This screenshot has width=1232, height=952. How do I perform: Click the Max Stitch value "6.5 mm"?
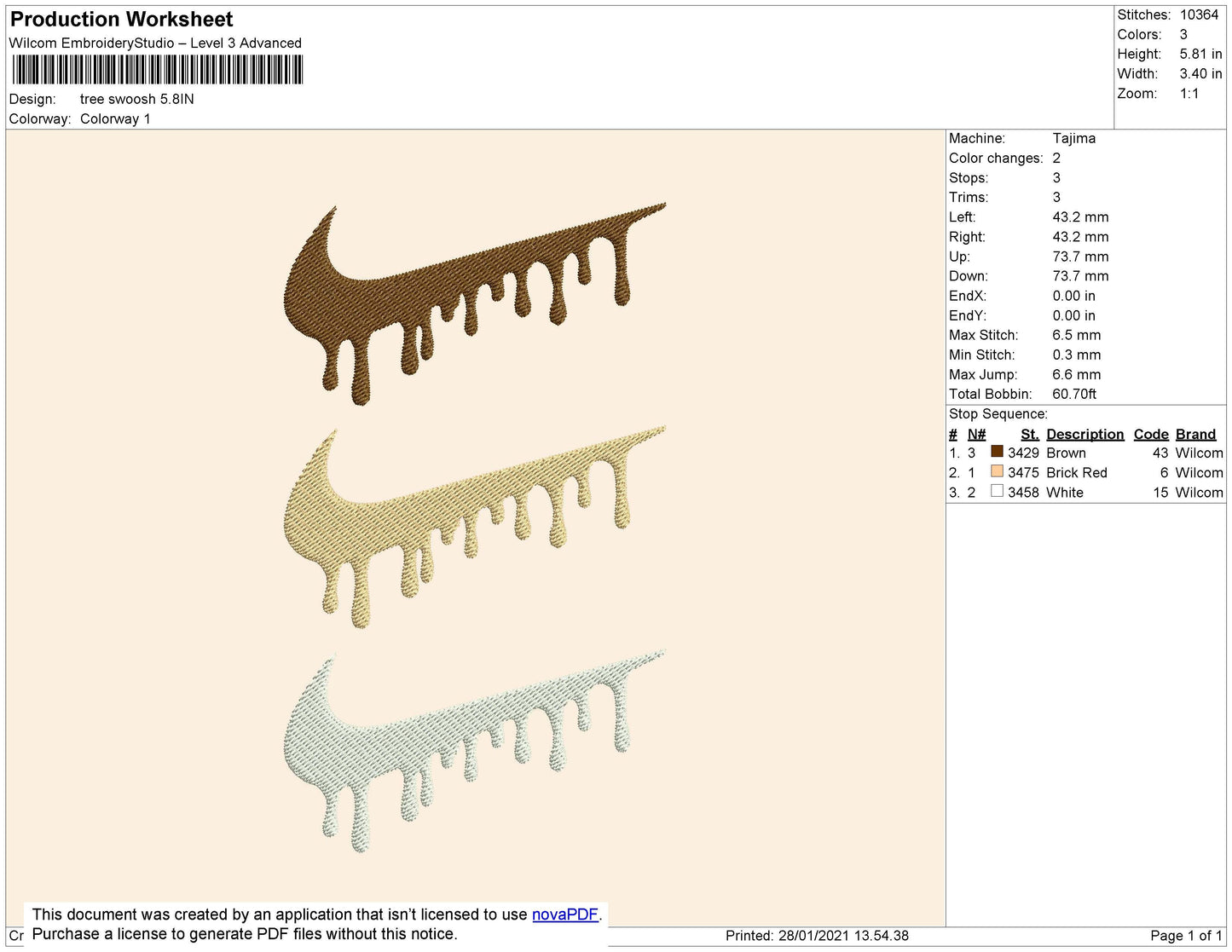(x=1077, y=335)
